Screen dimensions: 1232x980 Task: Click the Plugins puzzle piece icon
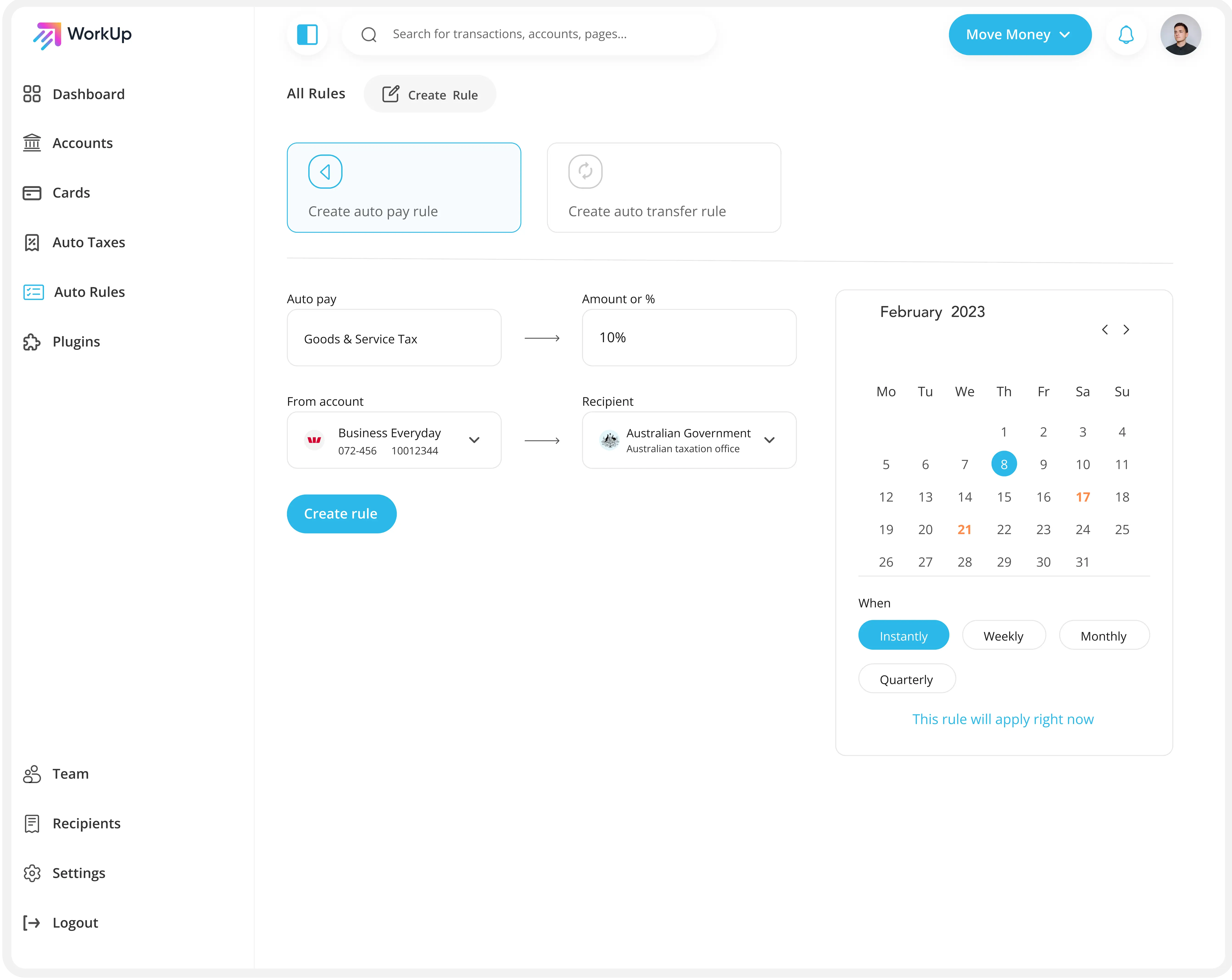click(32, 342)
